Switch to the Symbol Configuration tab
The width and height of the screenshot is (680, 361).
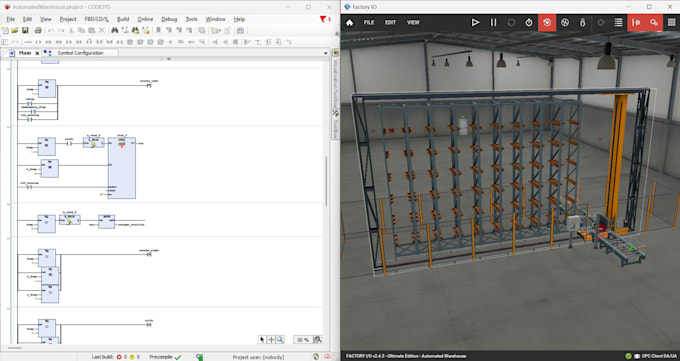80,53
